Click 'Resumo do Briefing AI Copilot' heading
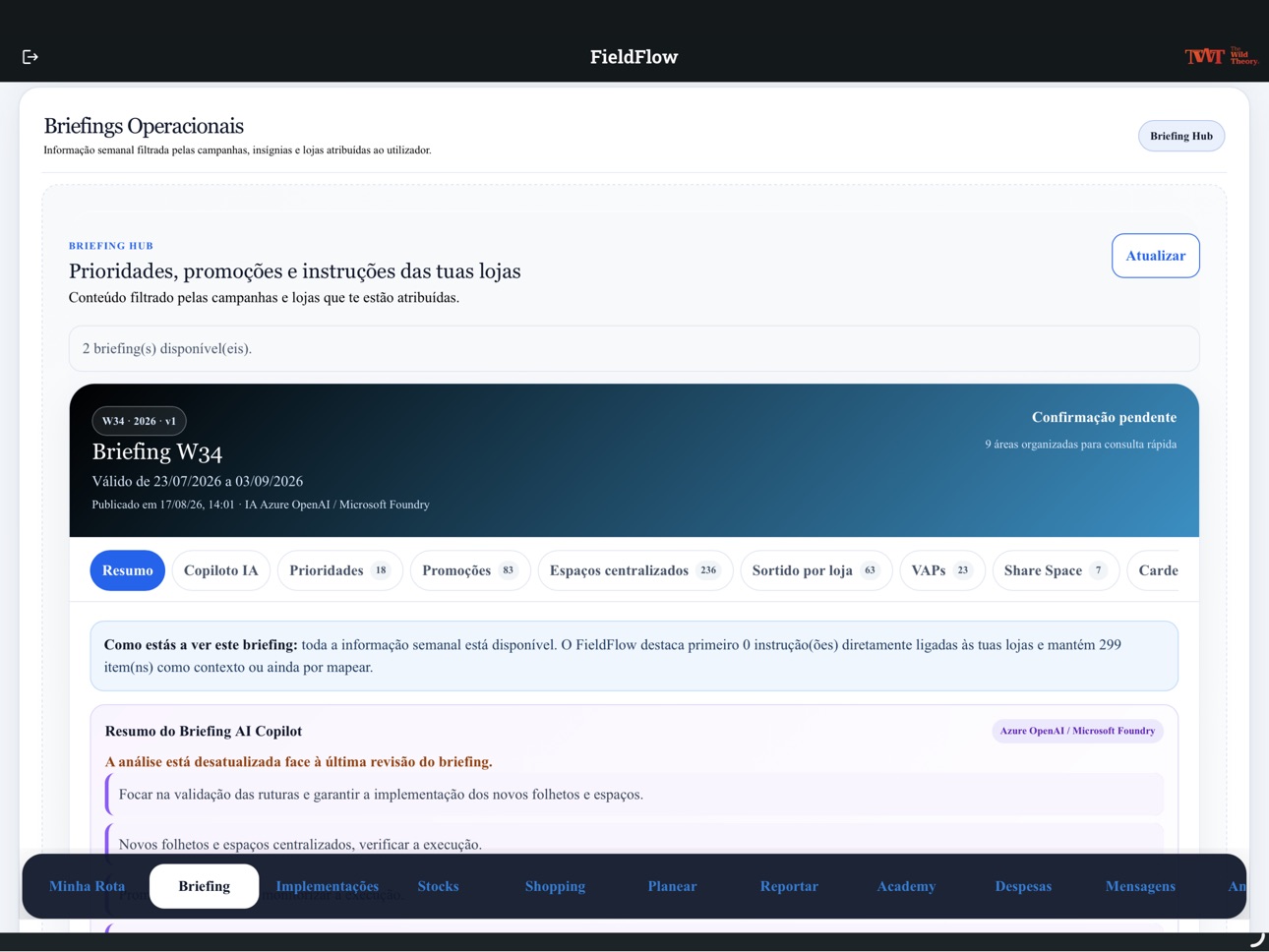 pyautogui.click(x=204, y=731)
